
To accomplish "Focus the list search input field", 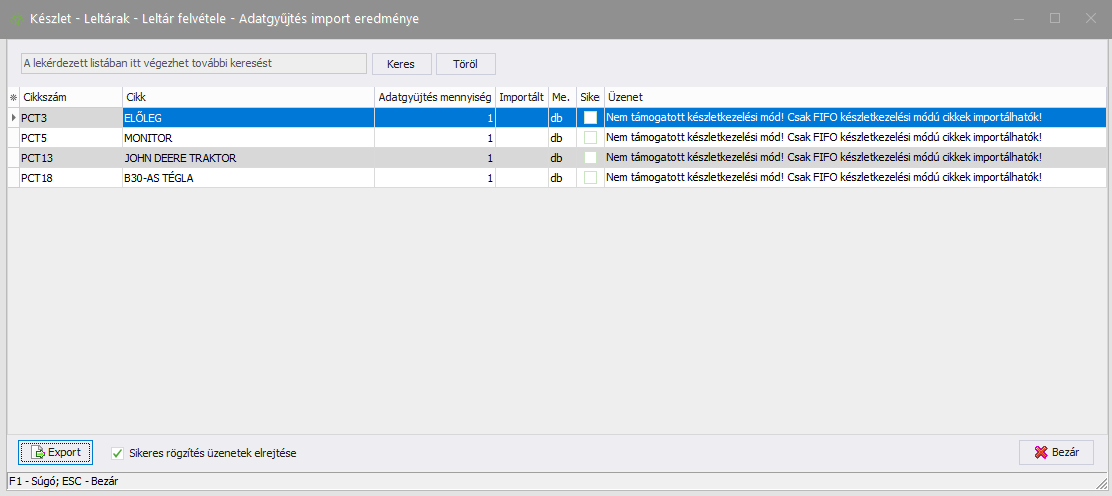I will 194,63.
